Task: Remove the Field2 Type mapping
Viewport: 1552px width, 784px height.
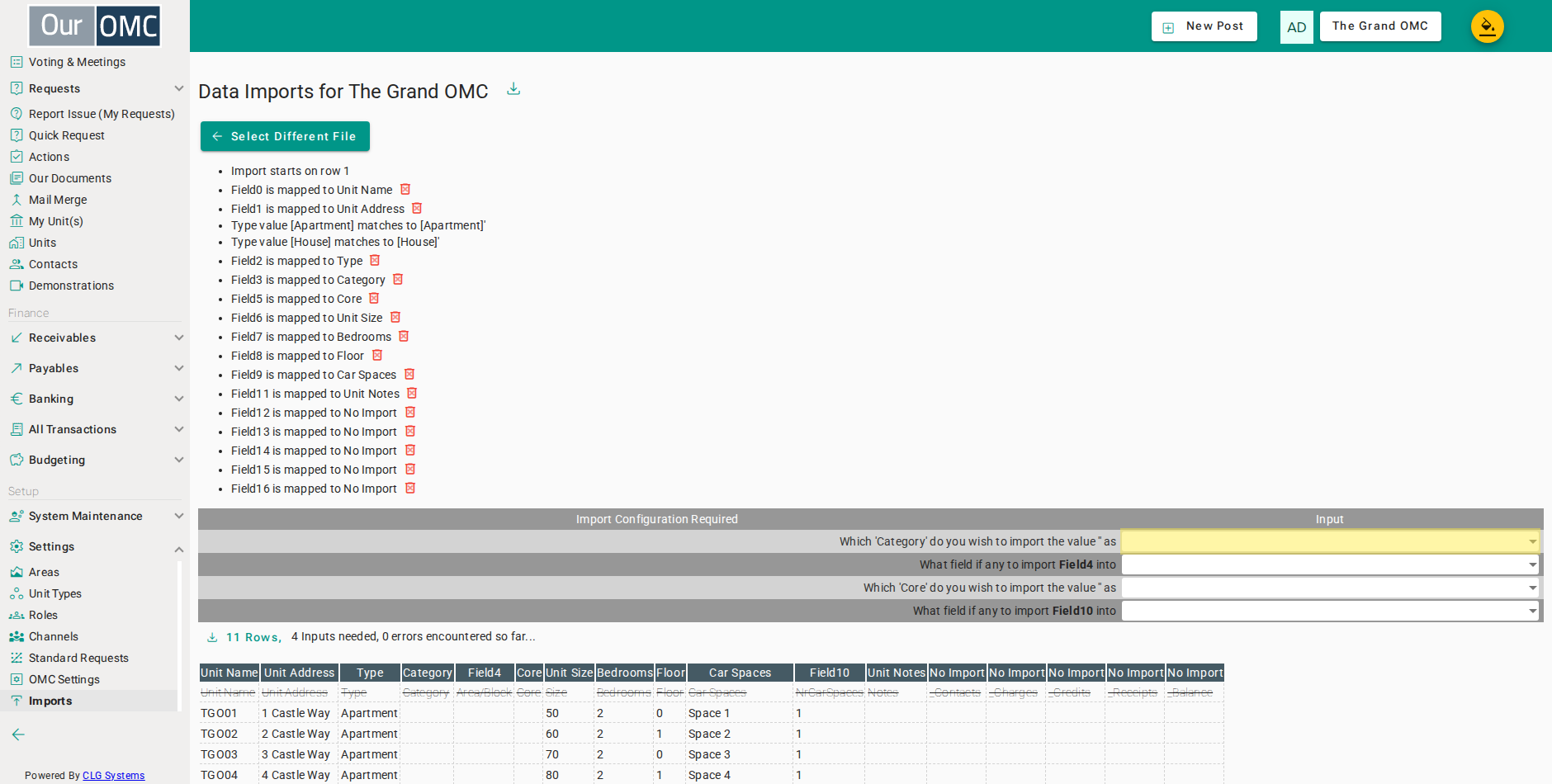Action: point(375,261)
